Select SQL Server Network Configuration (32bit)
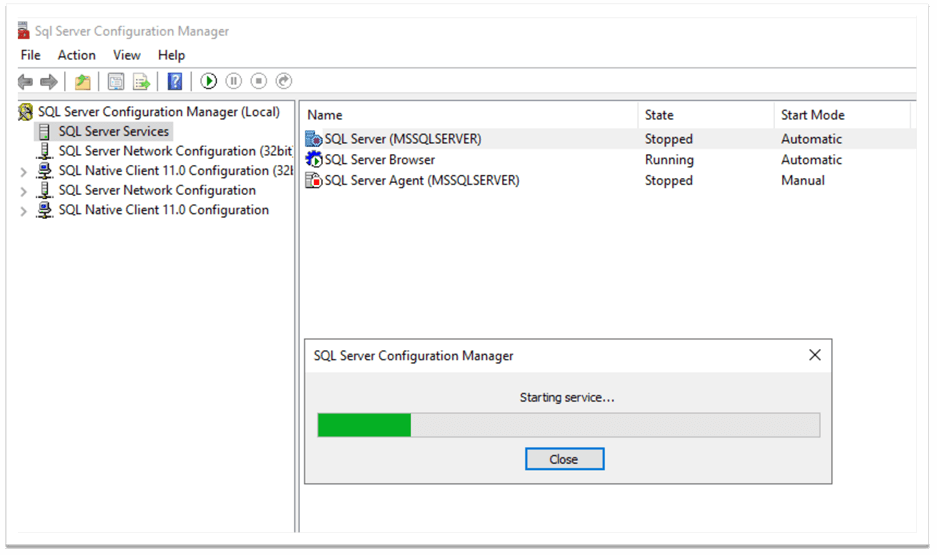Image resolution: width=937 pixels, height=555 pixels. pos(175,151)
